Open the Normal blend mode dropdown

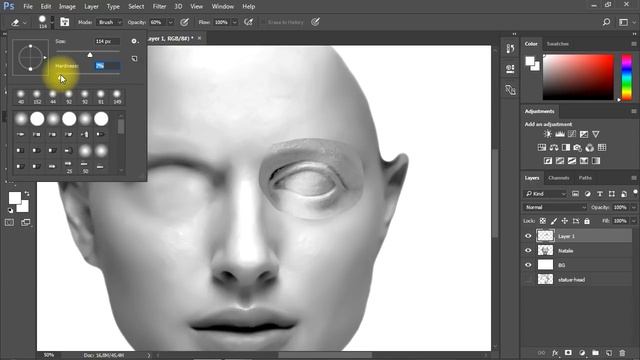pos(555,207)
